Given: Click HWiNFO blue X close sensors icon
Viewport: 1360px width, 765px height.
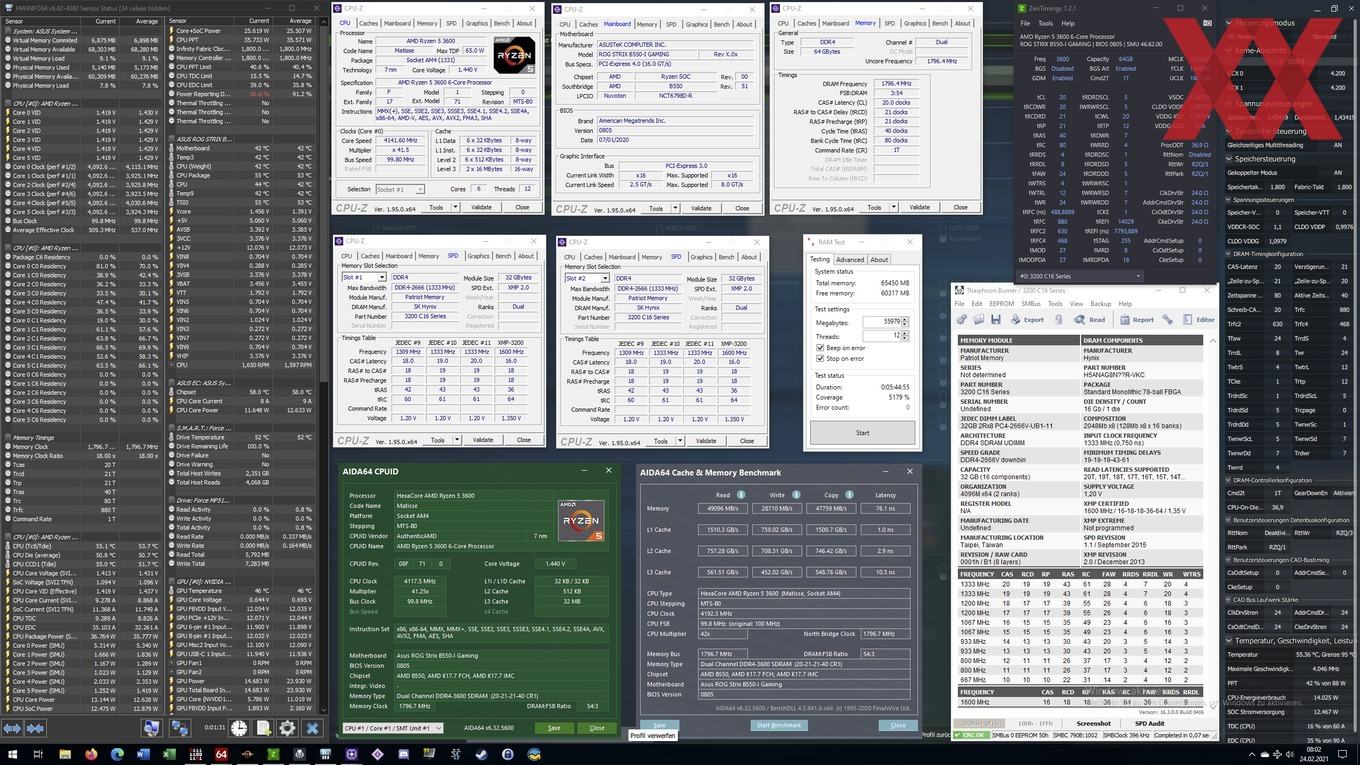Looking at the screenshot, I should (x=312, y=728).
